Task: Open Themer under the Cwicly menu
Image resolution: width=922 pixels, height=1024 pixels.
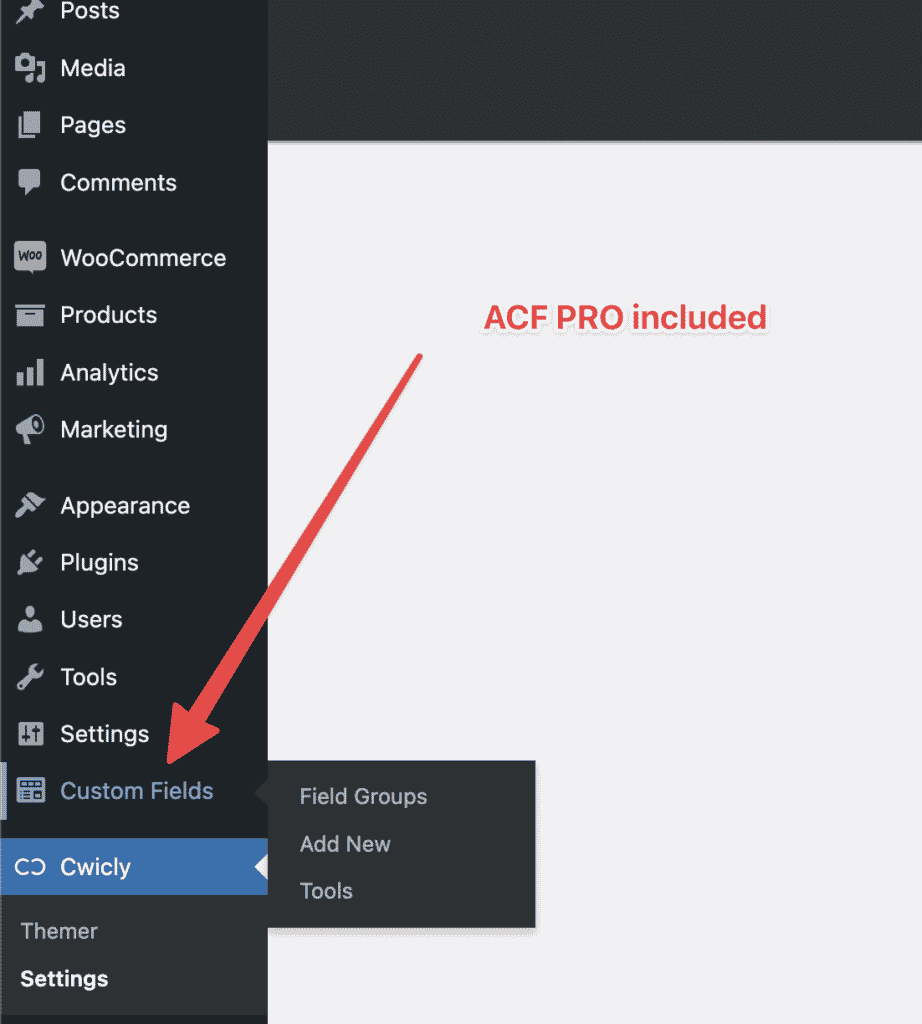Action: point(59,931)
